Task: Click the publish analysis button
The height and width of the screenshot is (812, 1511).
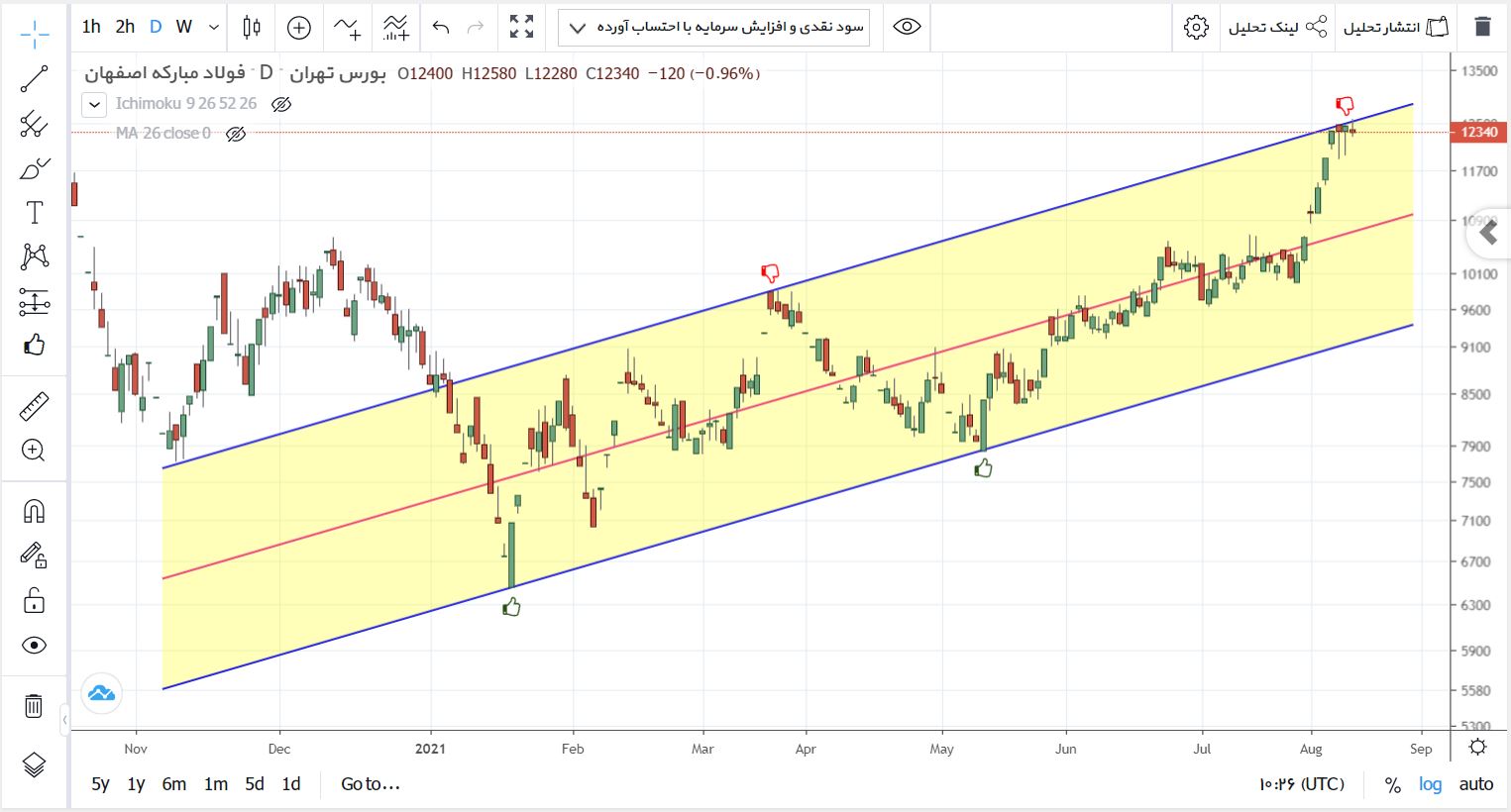Action: 1396,27
